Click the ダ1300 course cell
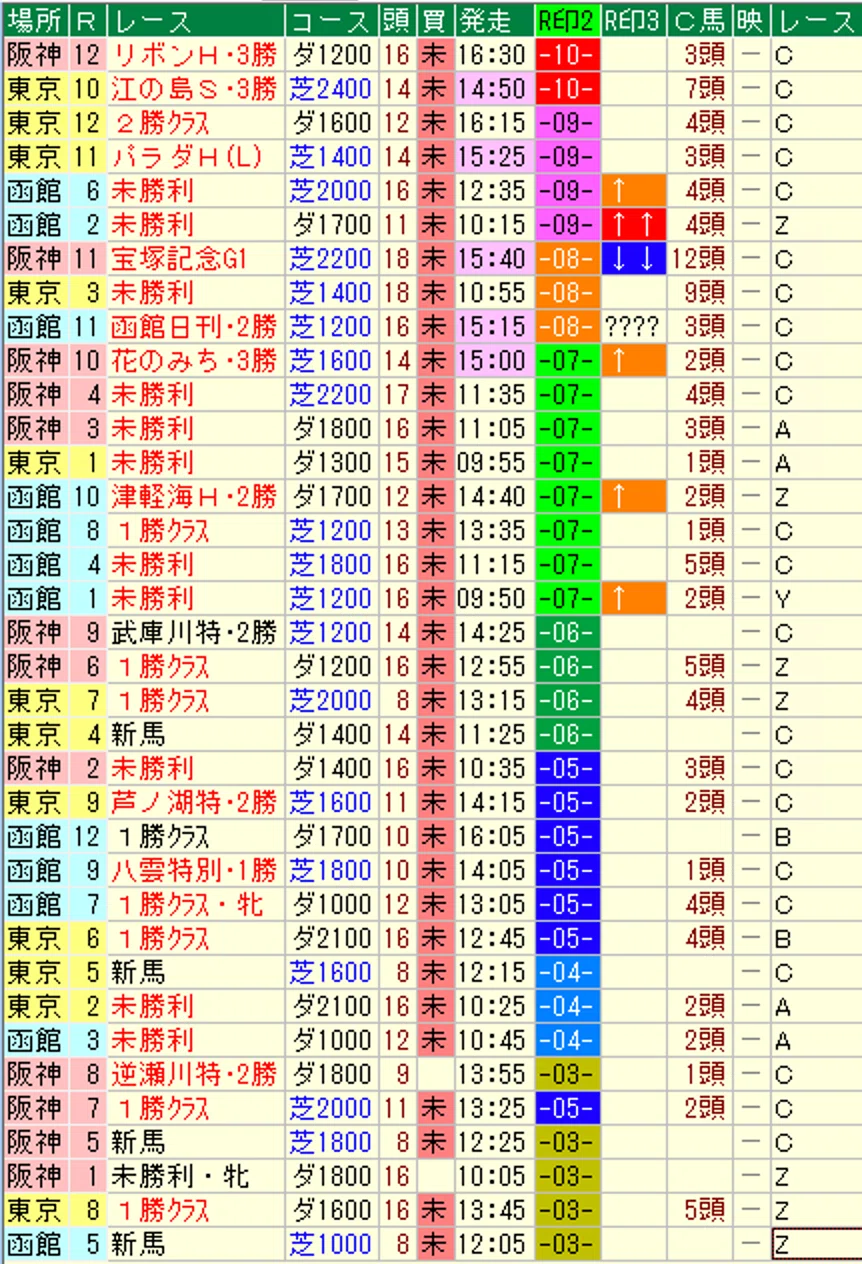This screenshot has width=862, height=1264. coord(330,463)
